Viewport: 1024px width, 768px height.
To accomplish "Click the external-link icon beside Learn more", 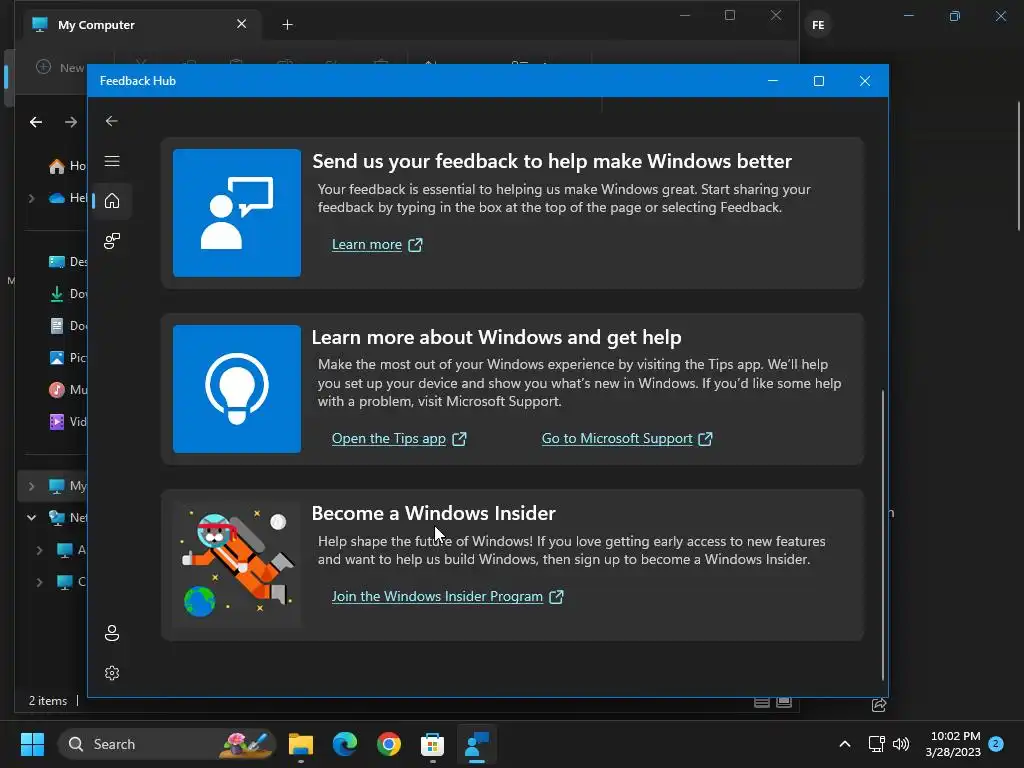I will coord(415,245).
